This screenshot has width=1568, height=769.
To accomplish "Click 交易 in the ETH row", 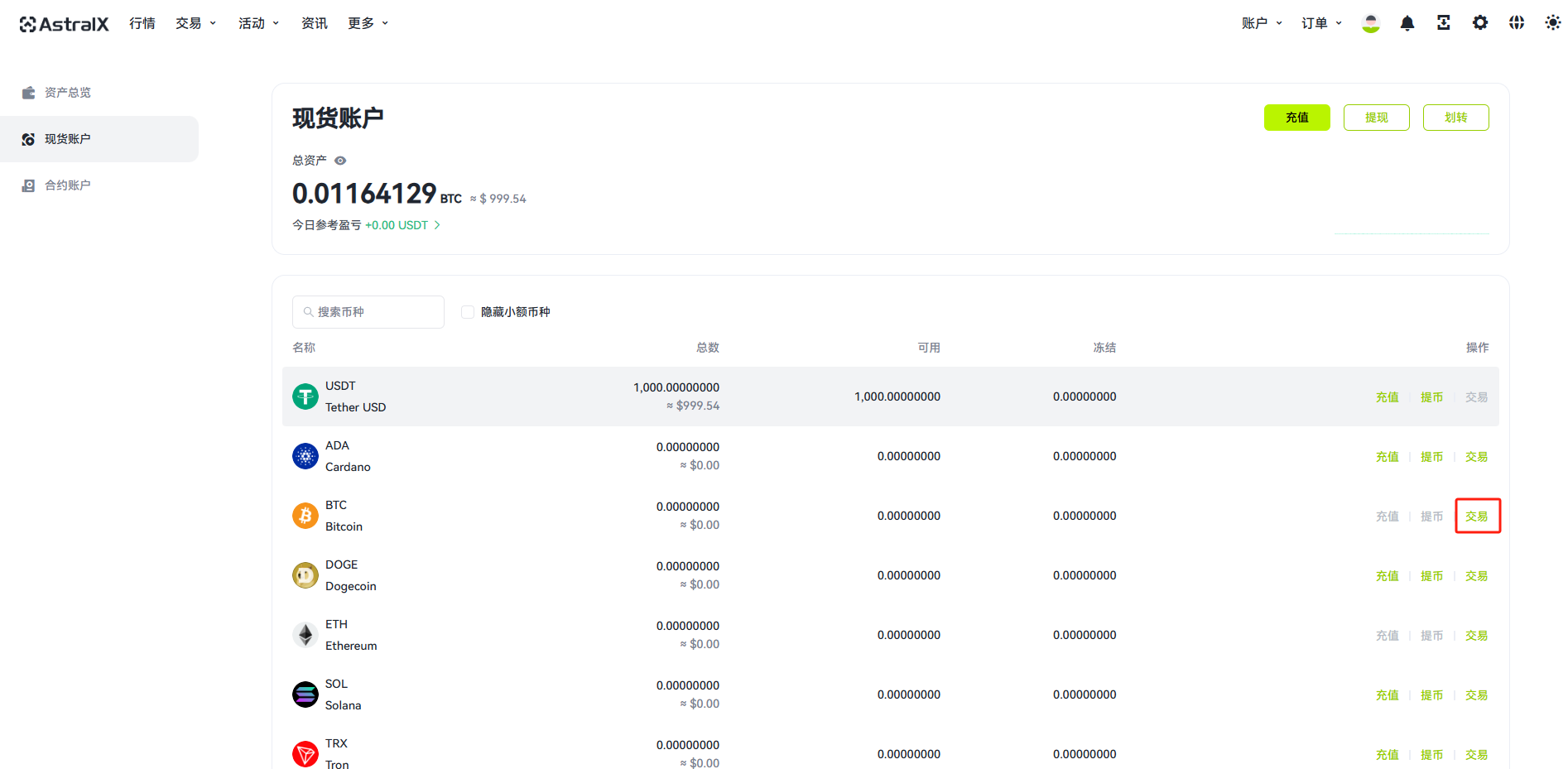I will click(1477, 636).
